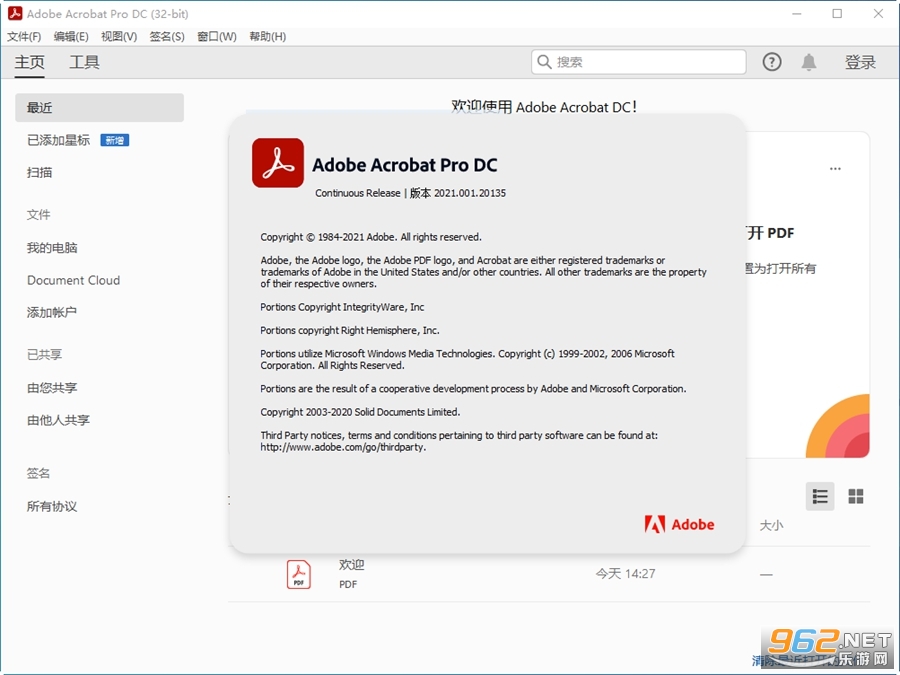Screen dimensions: 900x675
Task: Open Document Cloud in the sidebar
Action: tap(73, 280)
